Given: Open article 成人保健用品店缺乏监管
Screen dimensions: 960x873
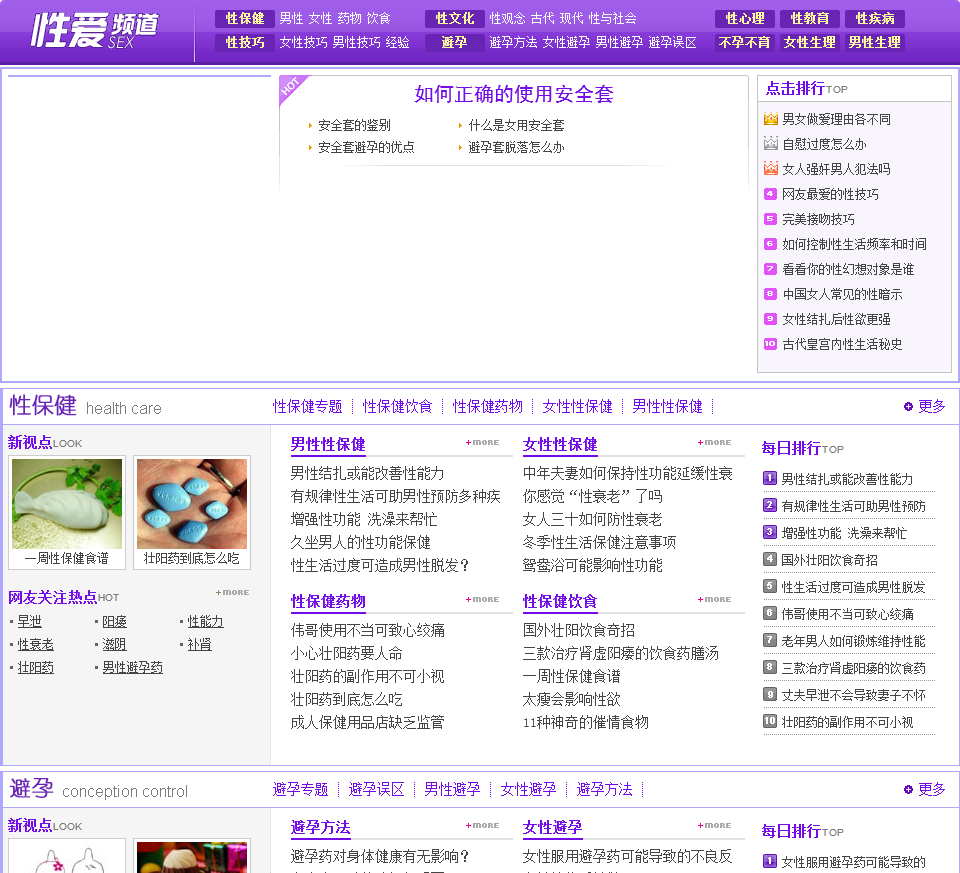Looking at the screenshot, I should click(367, 722).
